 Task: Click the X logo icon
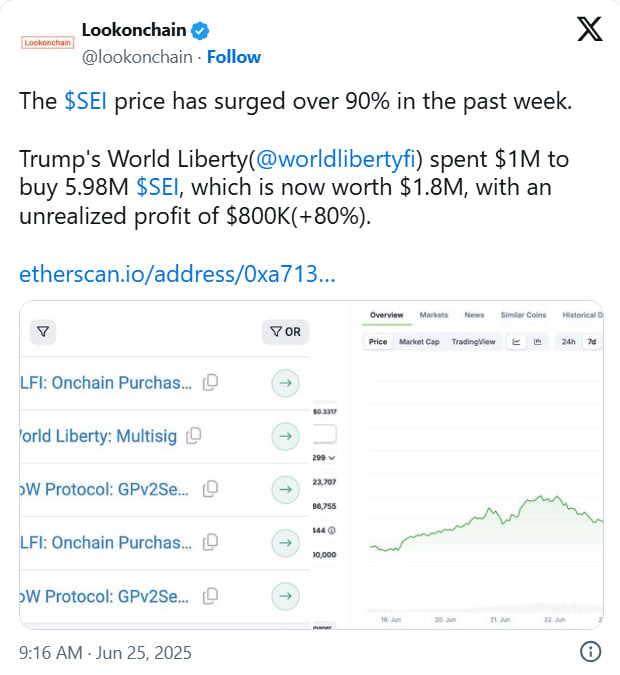click(590, 30)
